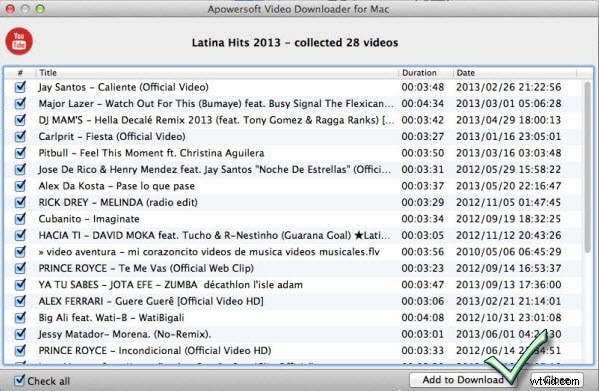Click title PRINCE ROYCE - Te Me Vas (Official Web Clip)
This screenshot has height=391, width=599.
(x=146, y=268)
